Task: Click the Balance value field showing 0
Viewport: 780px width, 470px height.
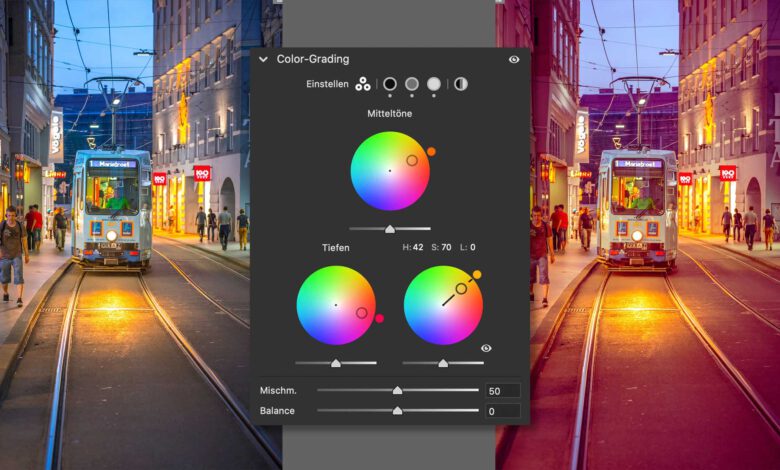Action: 503,411
